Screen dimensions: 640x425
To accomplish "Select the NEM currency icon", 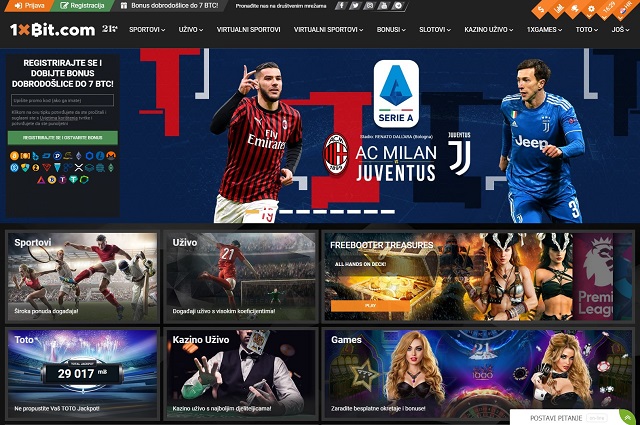I will tap(25, 167).
